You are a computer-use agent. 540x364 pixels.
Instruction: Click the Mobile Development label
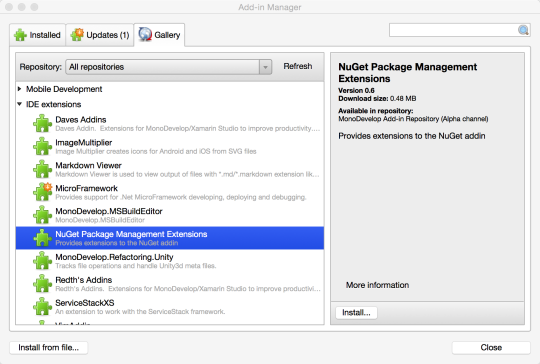tap(64, 89)
